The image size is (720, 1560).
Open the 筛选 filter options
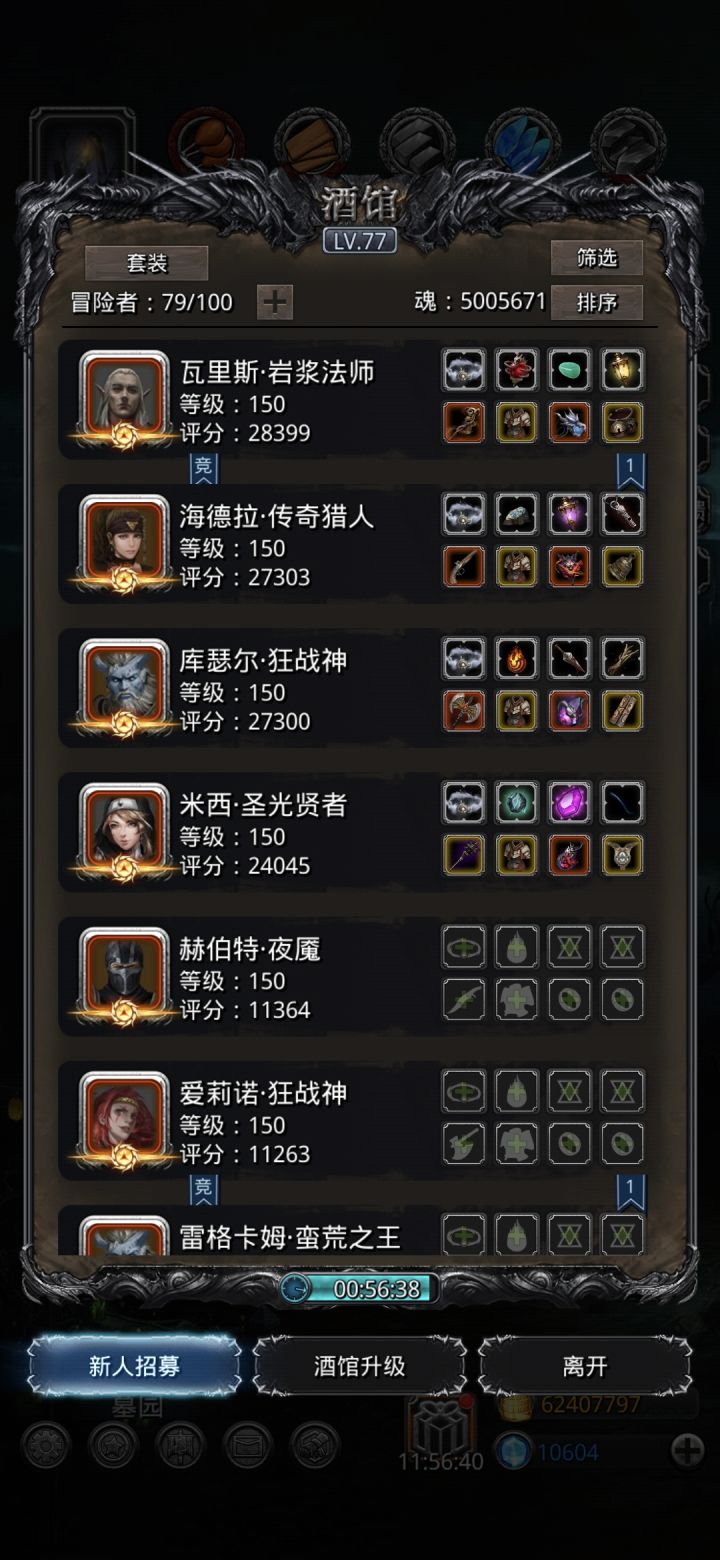[597, 259]
